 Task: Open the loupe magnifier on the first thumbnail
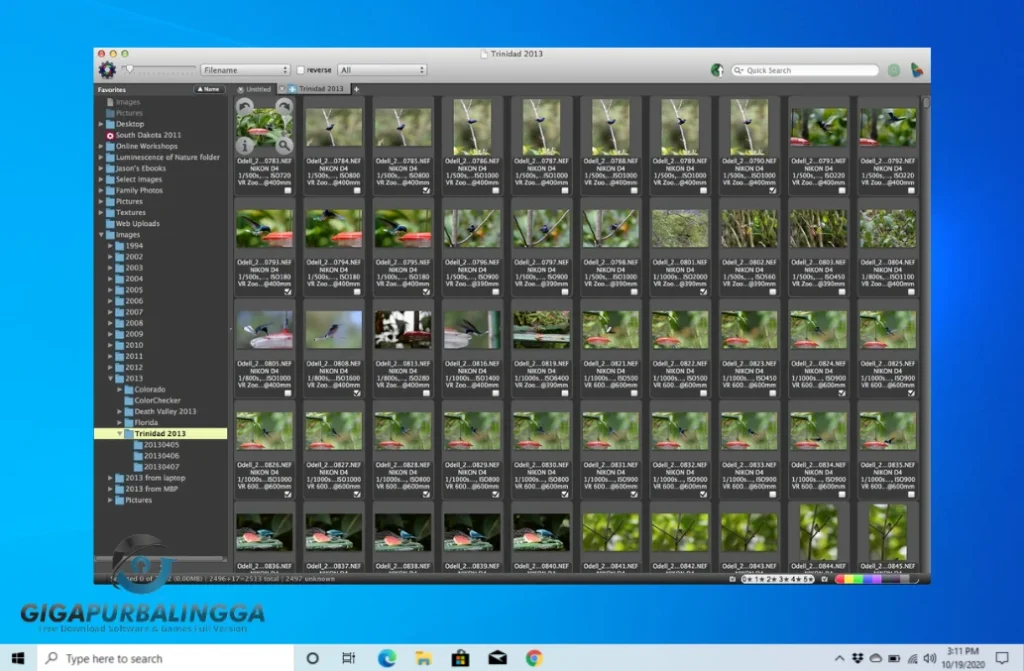[285, 144]
